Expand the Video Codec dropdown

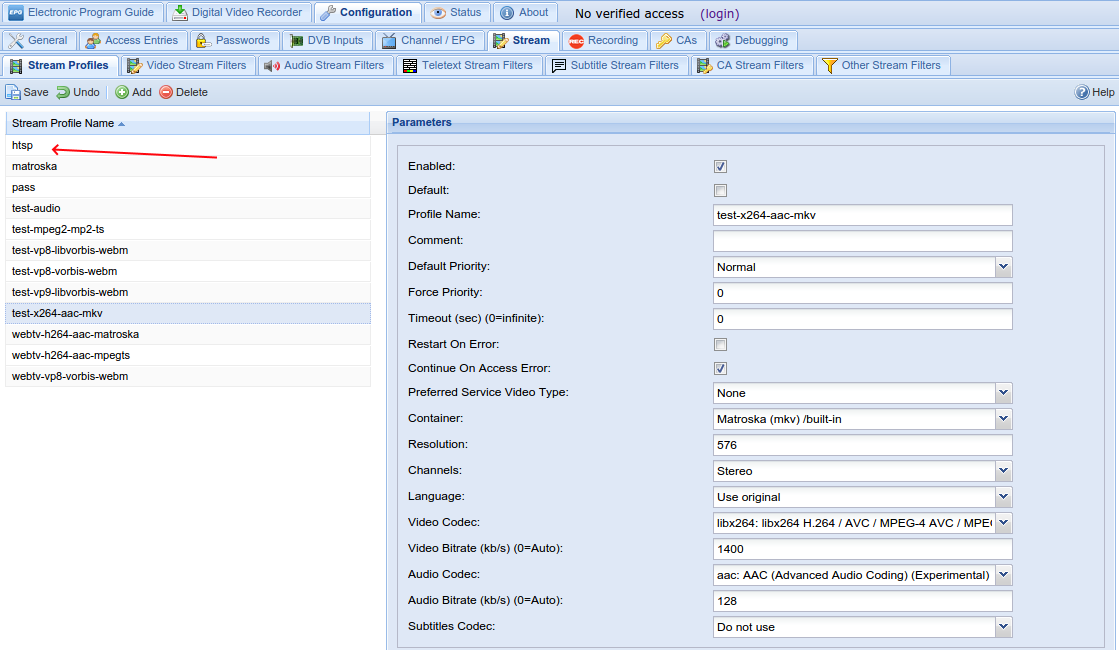click(1003, 523)
